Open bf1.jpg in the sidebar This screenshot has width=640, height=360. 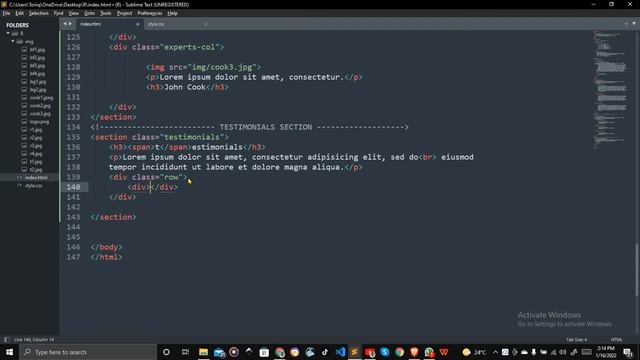[37, 50]
